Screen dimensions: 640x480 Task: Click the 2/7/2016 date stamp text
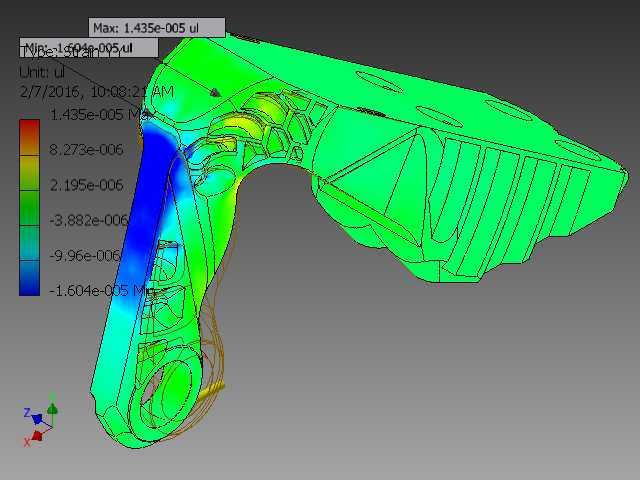[x=97, y=91]
